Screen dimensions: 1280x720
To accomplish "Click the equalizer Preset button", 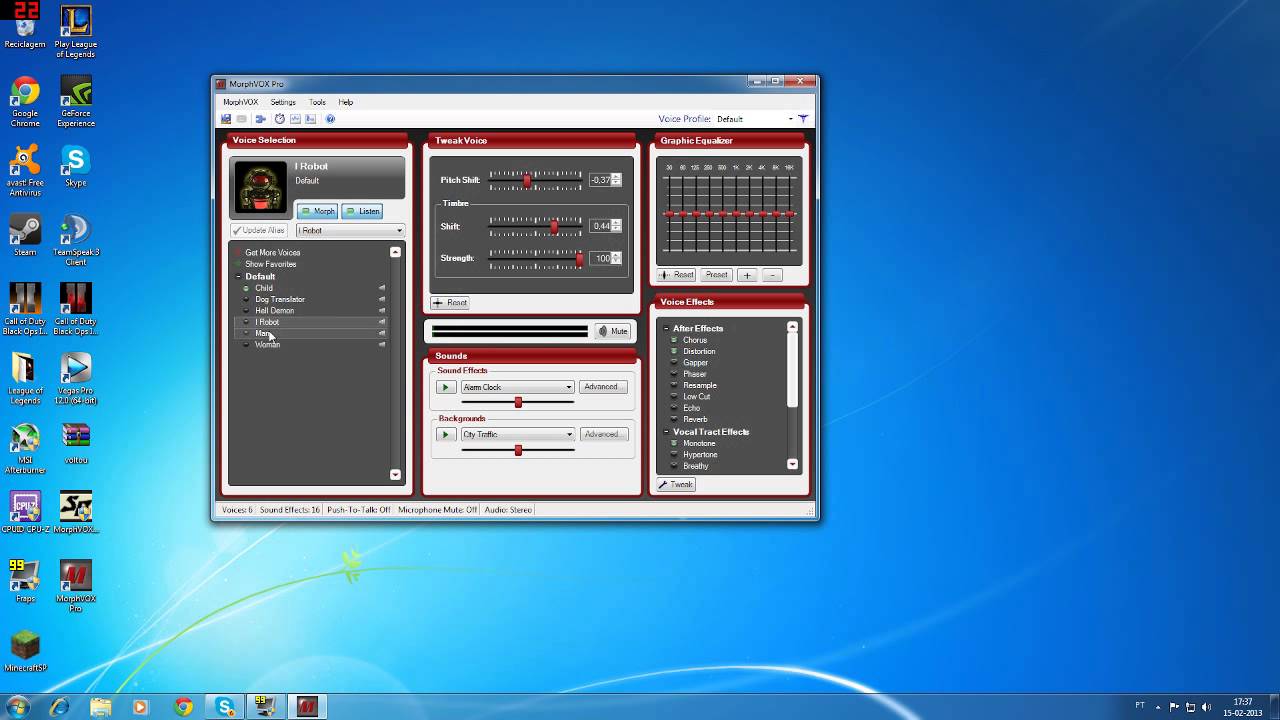I will [717, 275].
